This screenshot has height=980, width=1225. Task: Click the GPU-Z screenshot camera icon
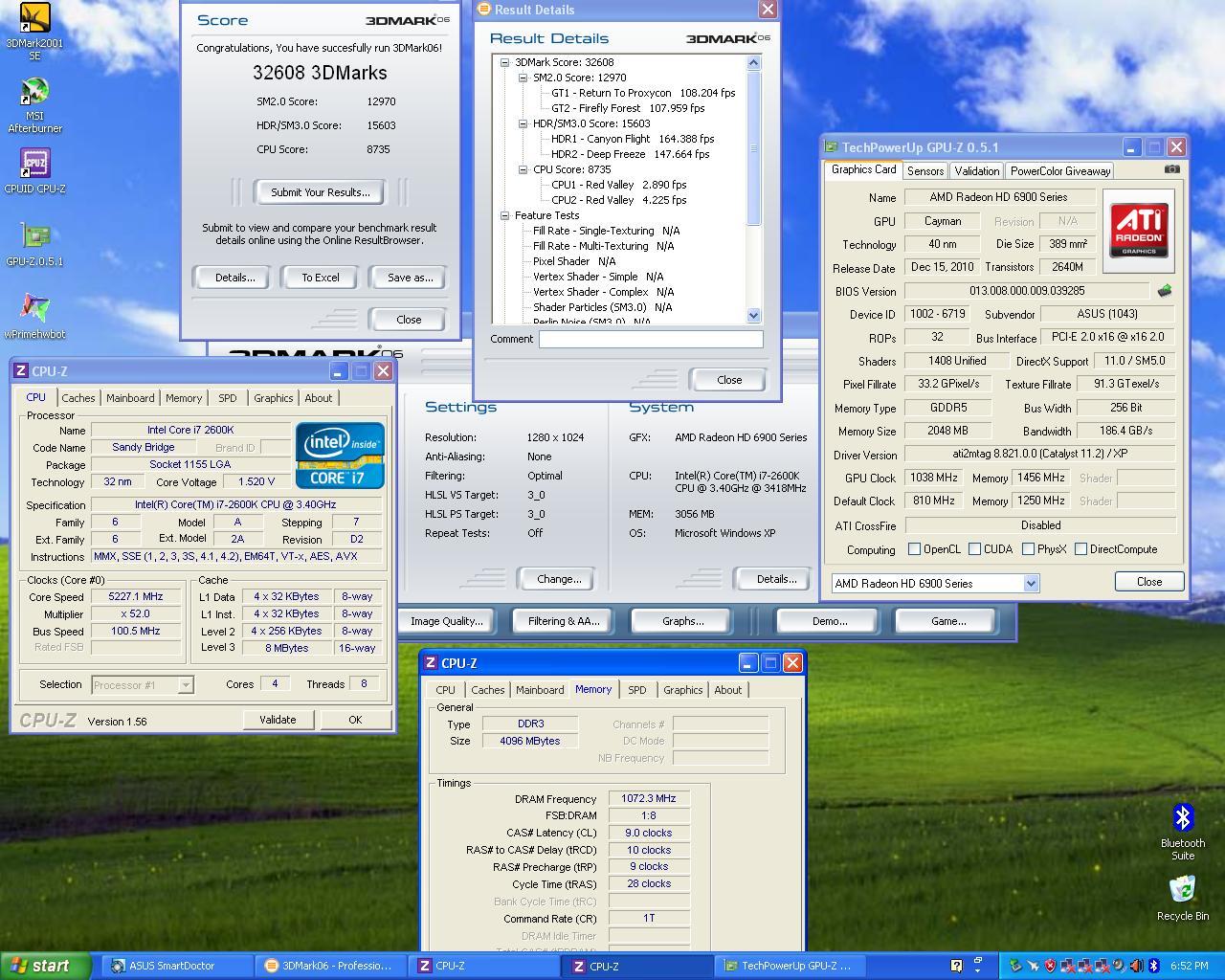pyautogui.click(x=1171, y=169)
